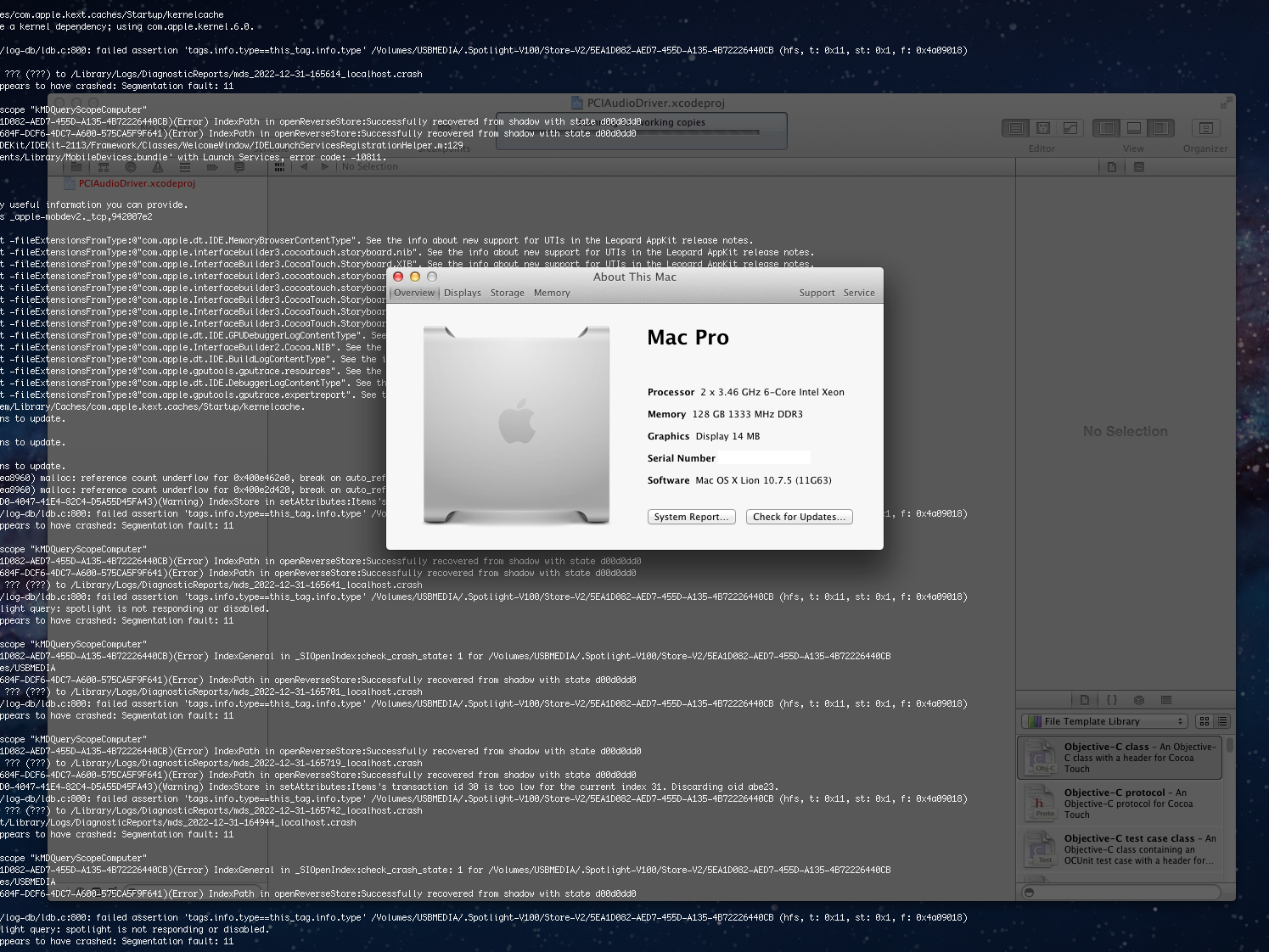Screen dimensions: 1269x952
Task: Click No Selection in the jump bar
Action: pos(369,167)
